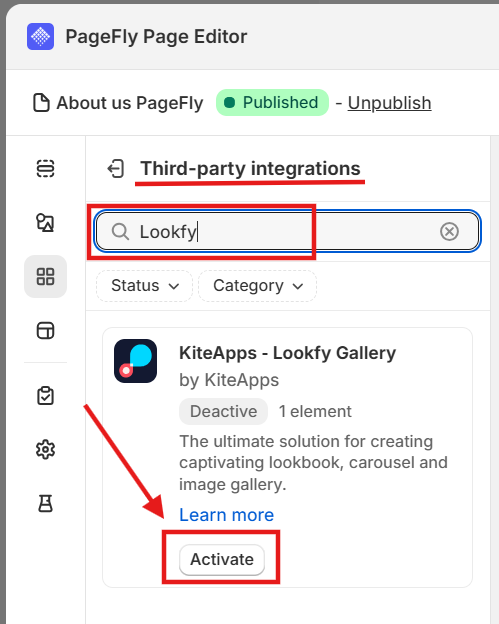Open the sections layers sidebar icon
Viewport: 499px width, 624px height.
(x=45, y=168)
